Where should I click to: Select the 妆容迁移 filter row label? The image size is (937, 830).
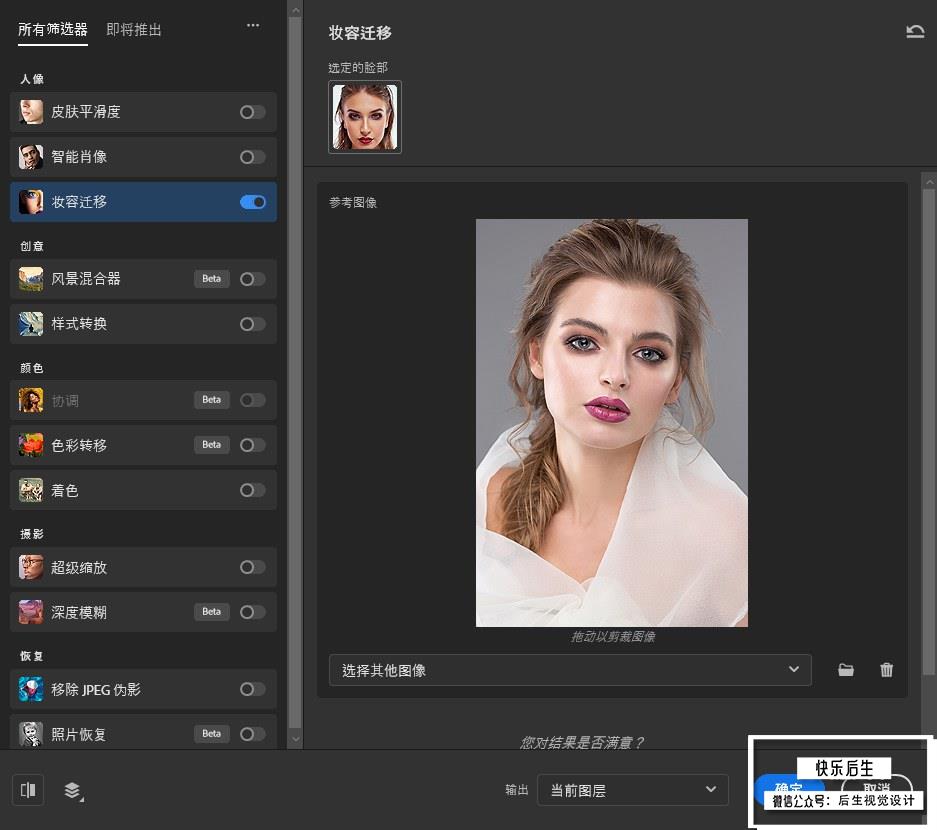click(79, 202)
